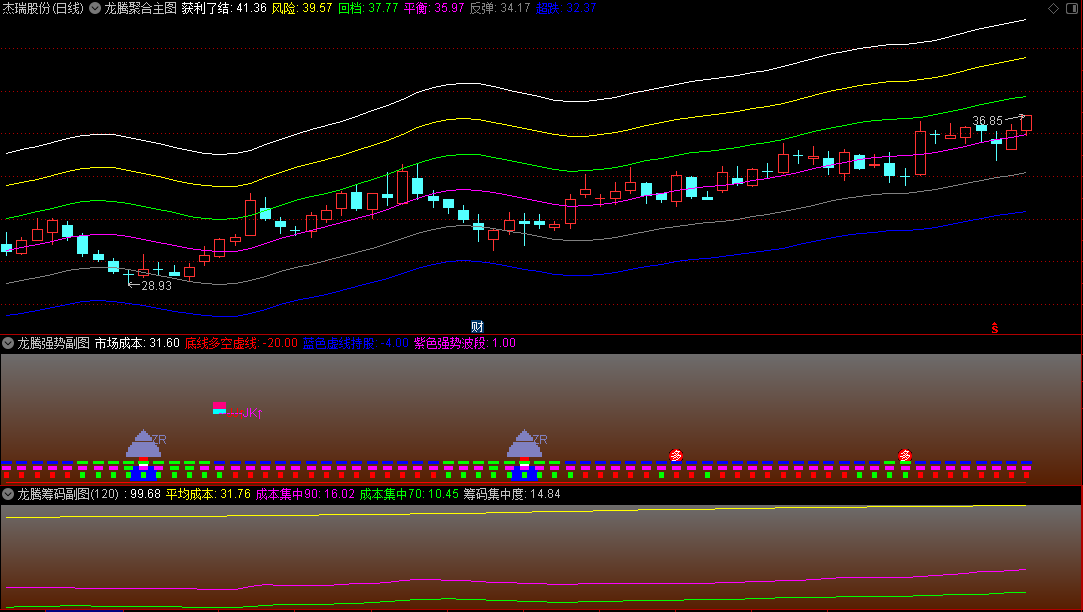Click the left red 多 circle marker
This screenshot has width=1083, height=612.
click(x=676, y=455)
